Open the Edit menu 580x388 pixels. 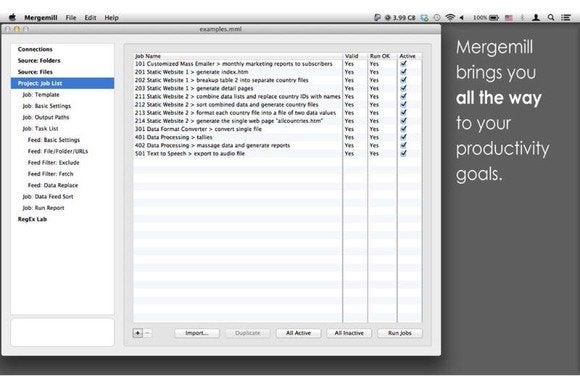click(x=90, y=17)
